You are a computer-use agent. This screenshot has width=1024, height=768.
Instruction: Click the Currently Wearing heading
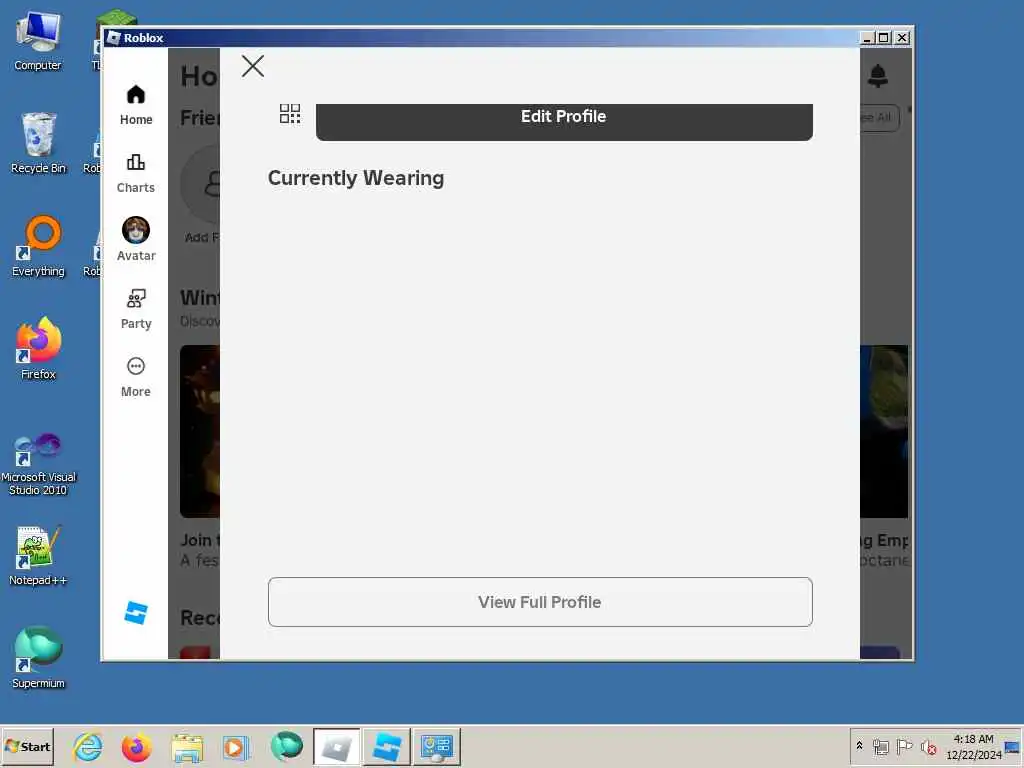[356, 178]
